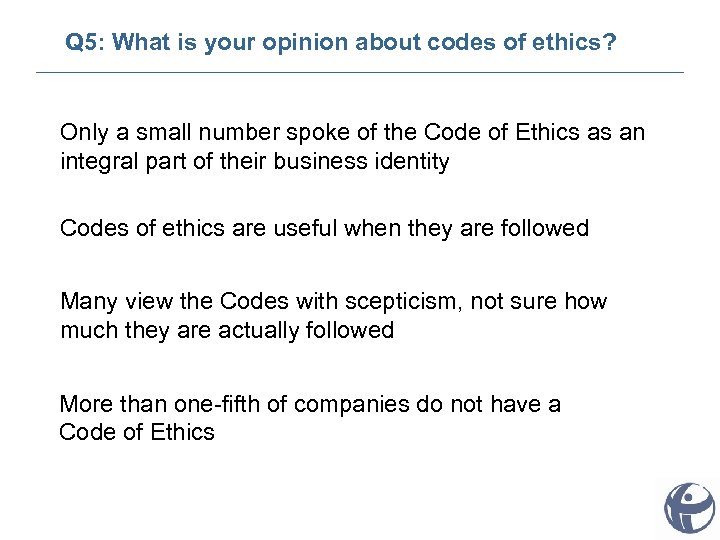Click the slide title "Q5: What is your opinion"

pos(340,43)
